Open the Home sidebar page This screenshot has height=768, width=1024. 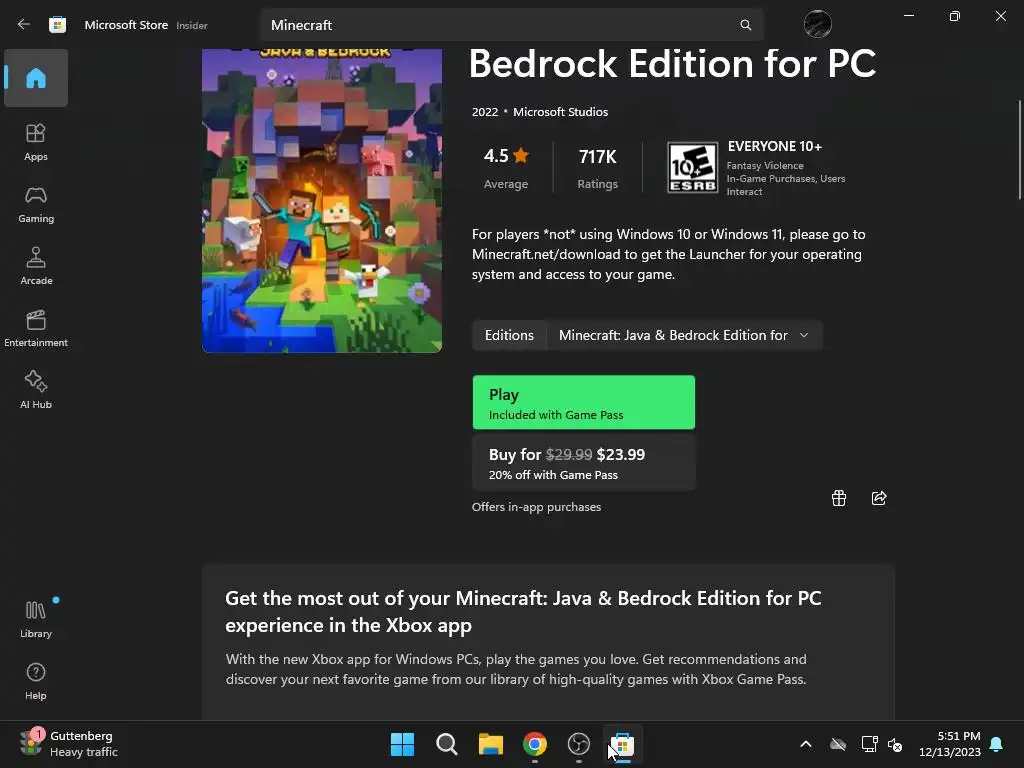coord(36,78)
